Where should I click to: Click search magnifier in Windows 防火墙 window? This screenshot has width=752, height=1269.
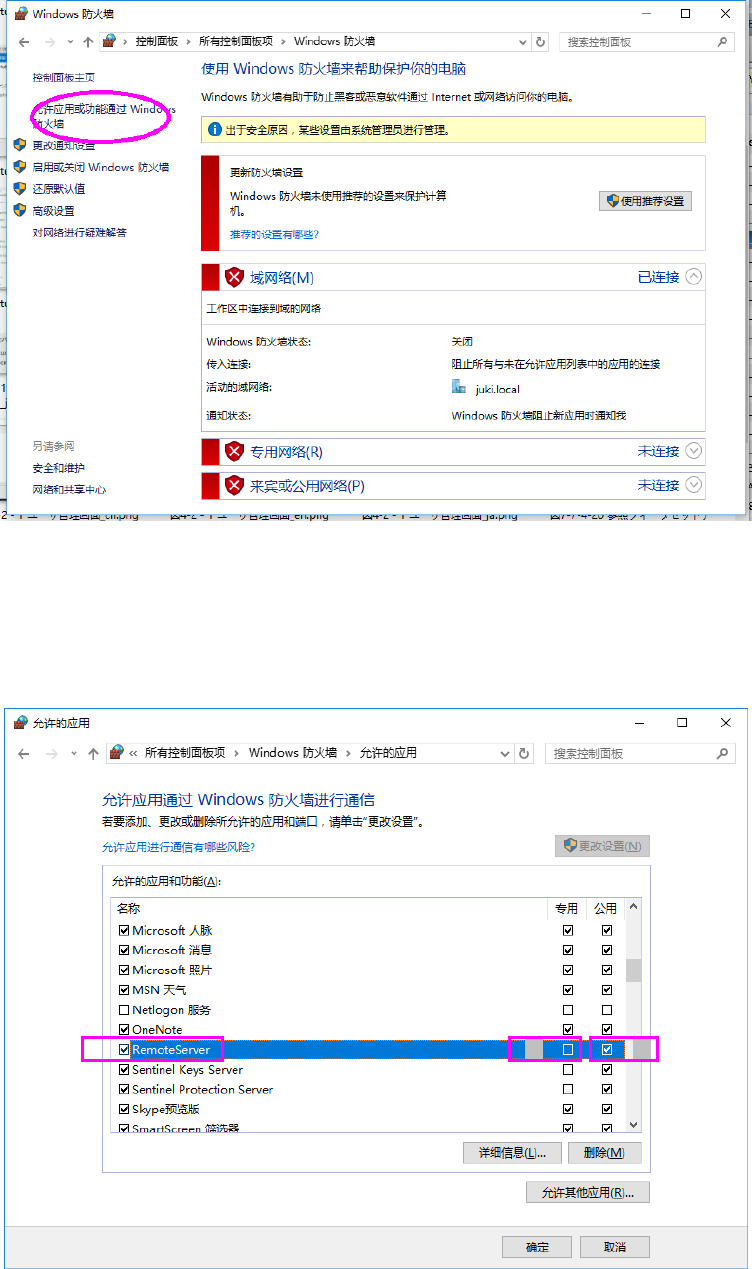[722, 42]
